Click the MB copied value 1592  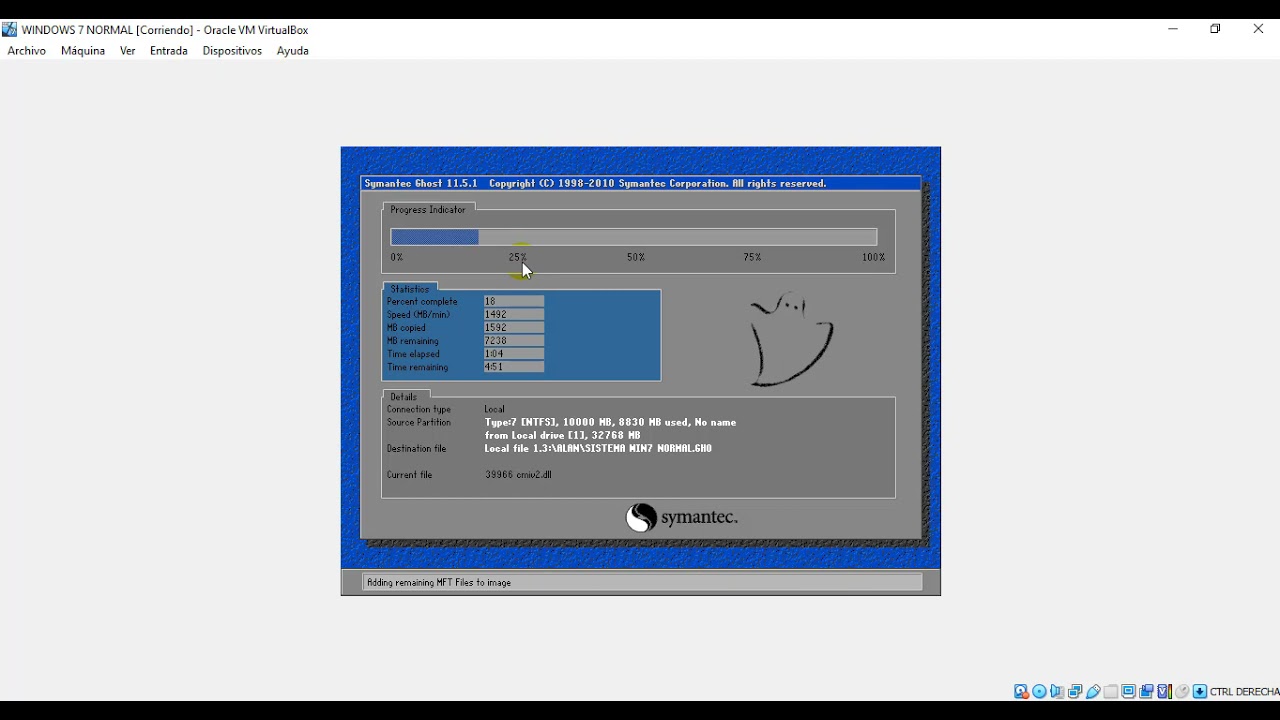[514, 328]
